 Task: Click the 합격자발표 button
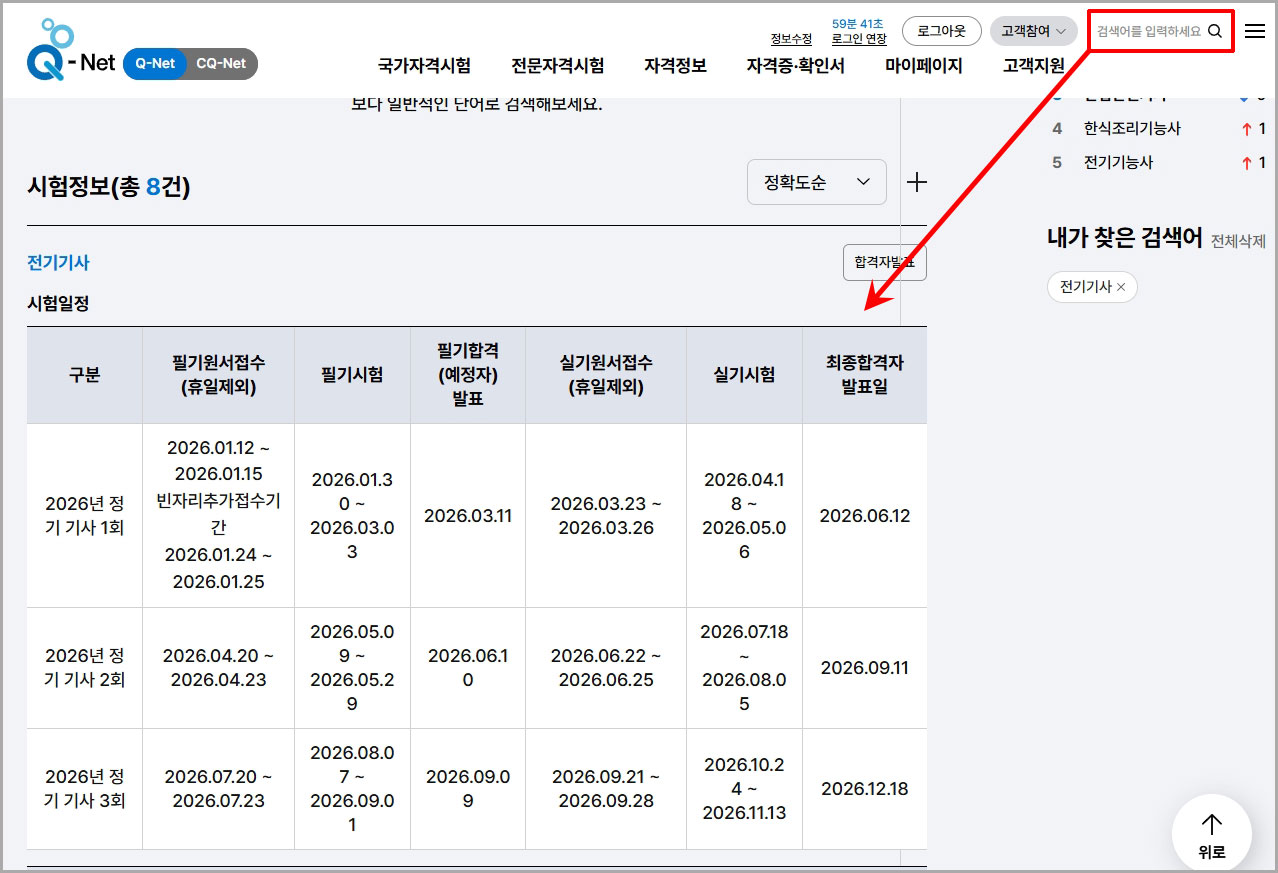point(883,261)
